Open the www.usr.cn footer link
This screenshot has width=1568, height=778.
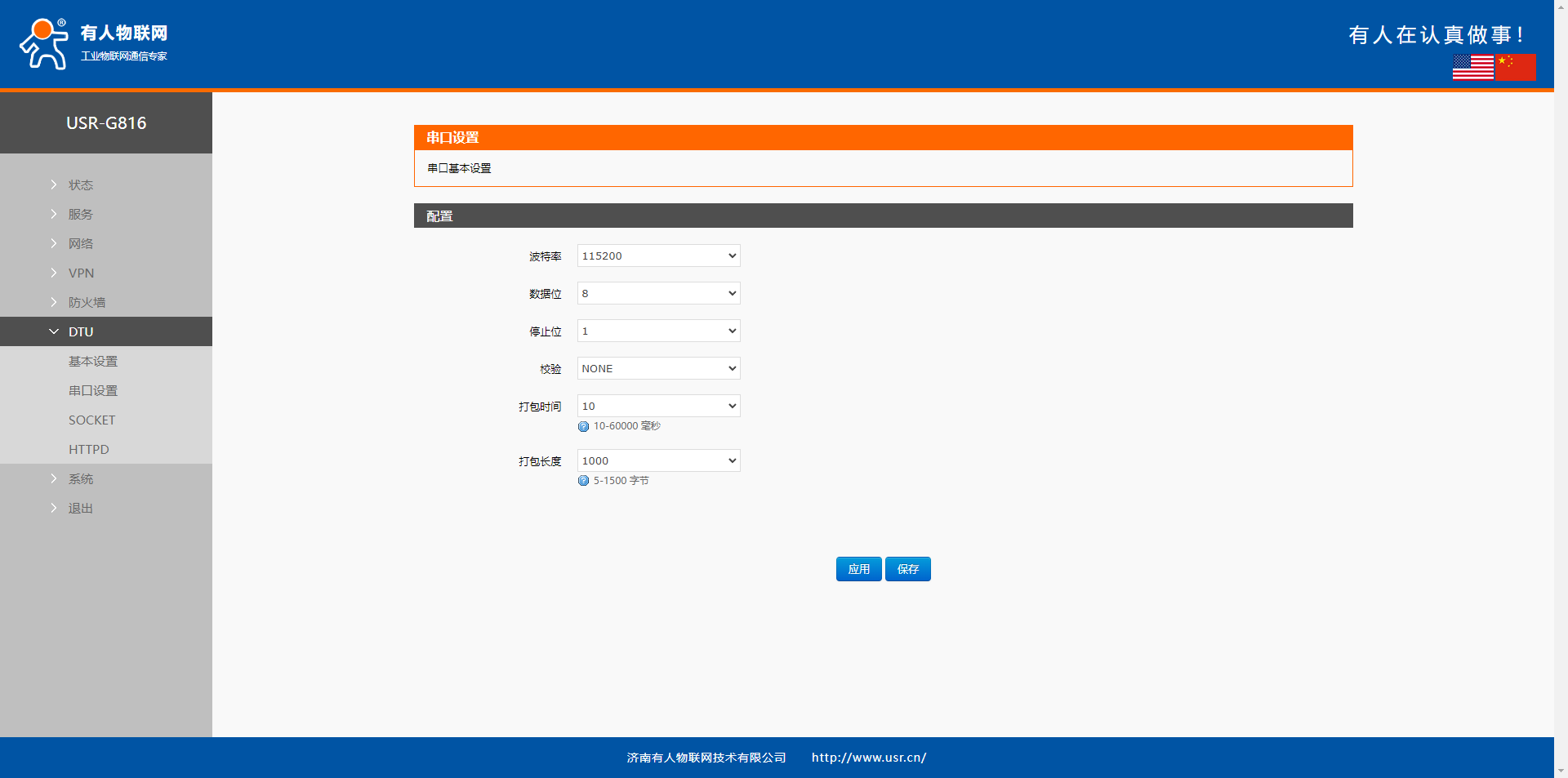tap(868, 758)
